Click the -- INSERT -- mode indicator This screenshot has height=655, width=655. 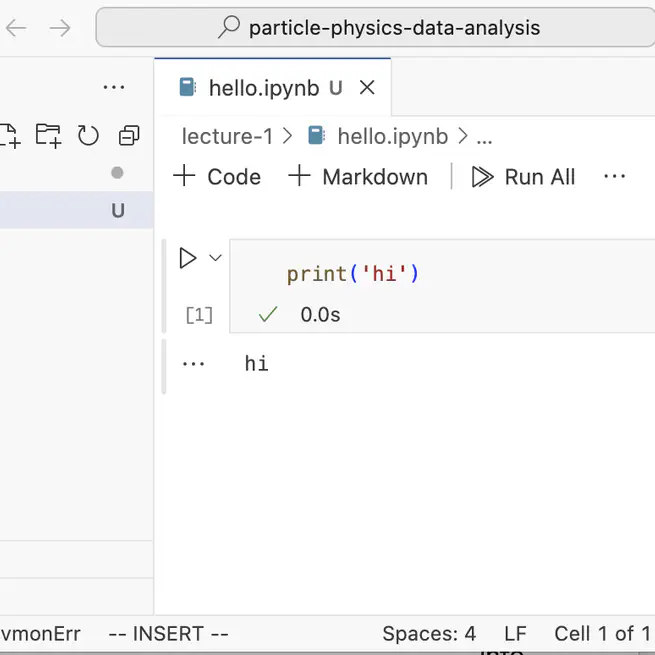[168, 634]
